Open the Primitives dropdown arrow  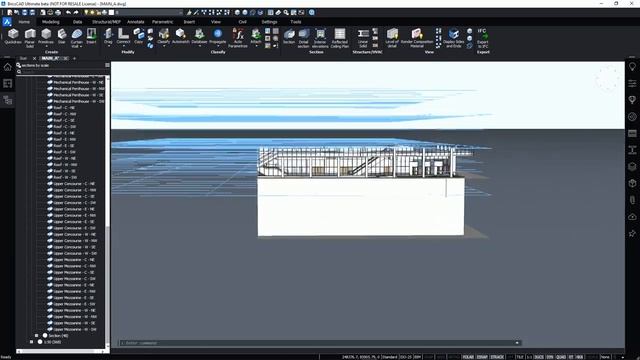pos(46,46)
